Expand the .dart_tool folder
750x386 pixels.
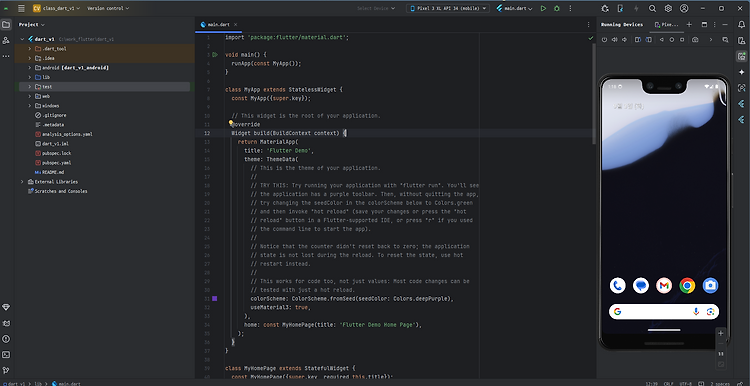pyautogui.click(x=30, y=48)
